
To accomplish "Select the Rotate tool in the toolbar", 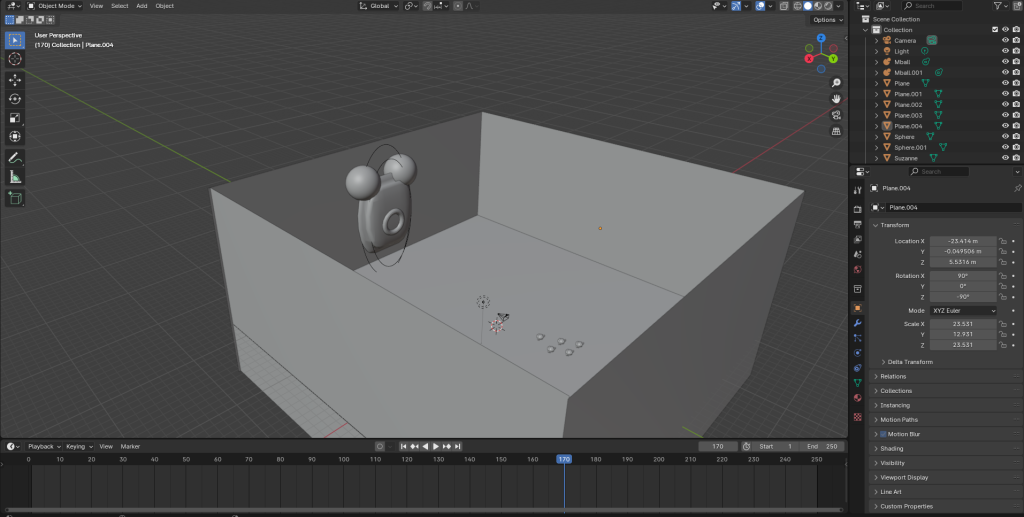I will coord(15,98).
